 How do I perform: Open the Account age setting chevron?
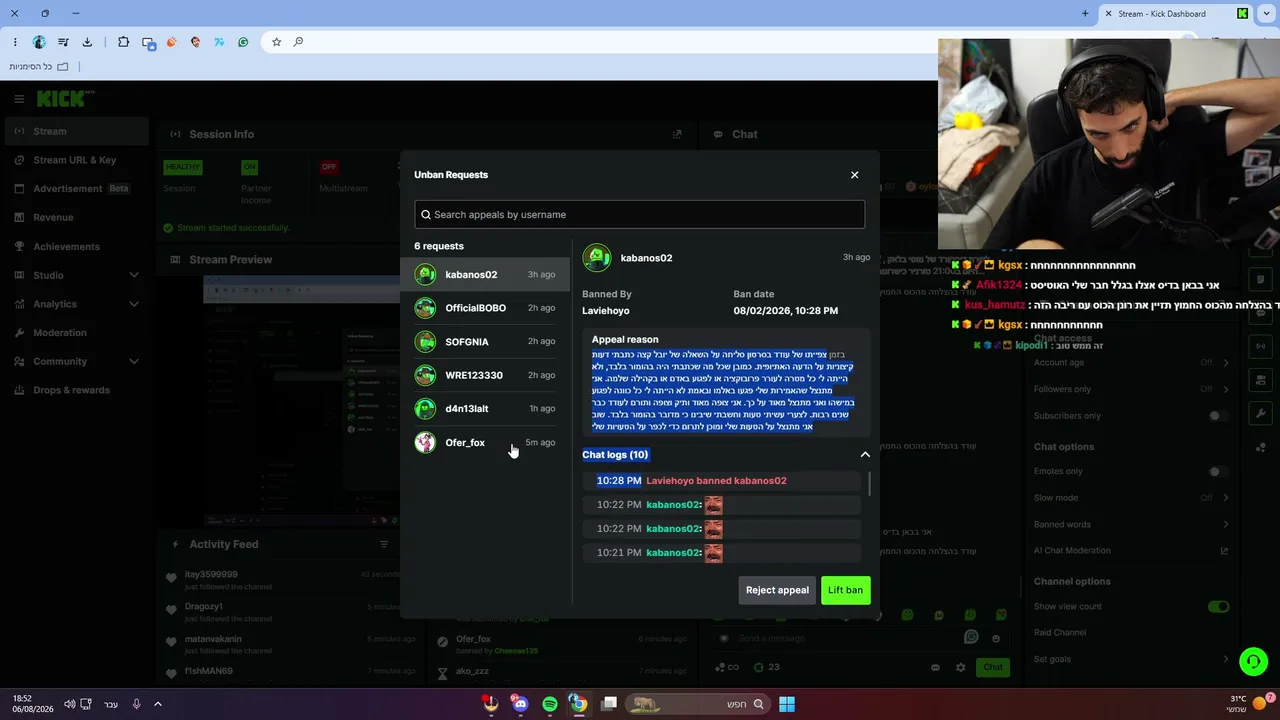pyautogui.click(x=1226, y=363)
